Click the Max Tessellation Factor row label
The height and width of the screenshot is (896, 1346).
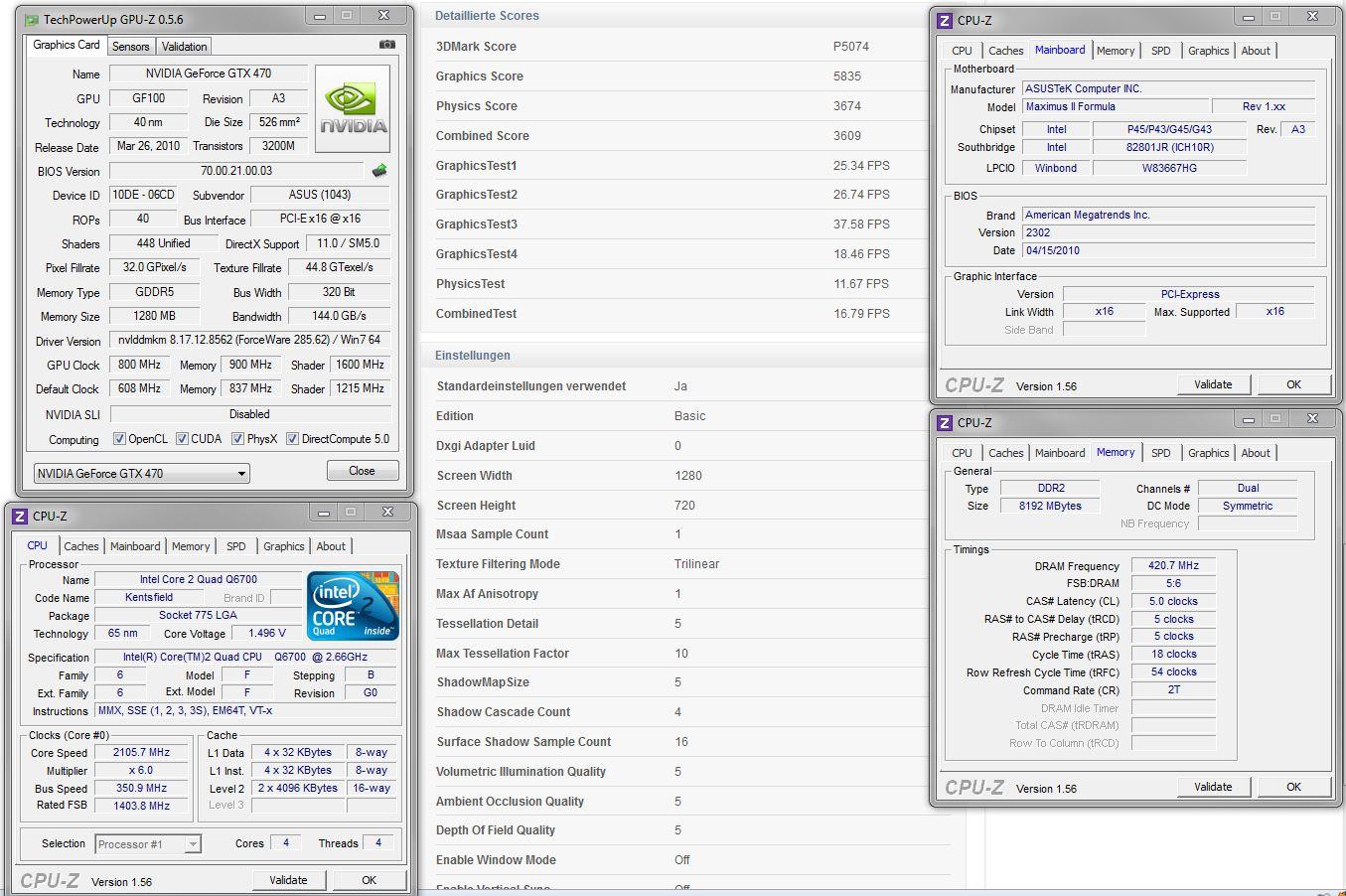click(x=503, y=654)
